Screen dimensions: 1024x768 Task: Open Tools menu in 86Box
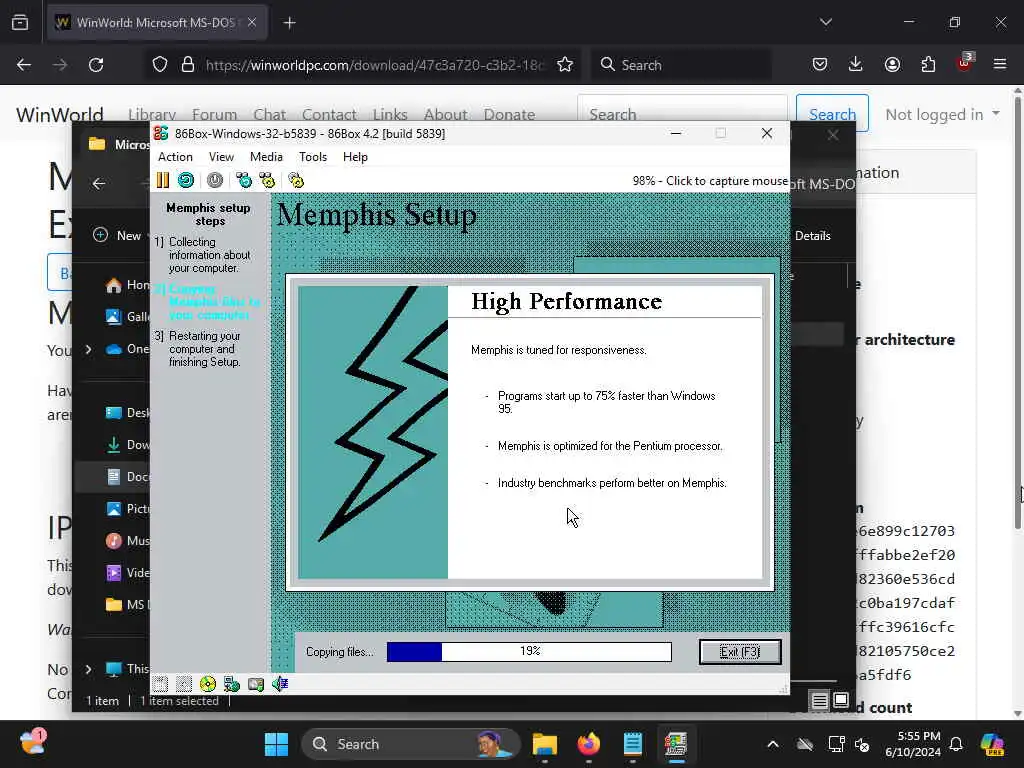313,157
